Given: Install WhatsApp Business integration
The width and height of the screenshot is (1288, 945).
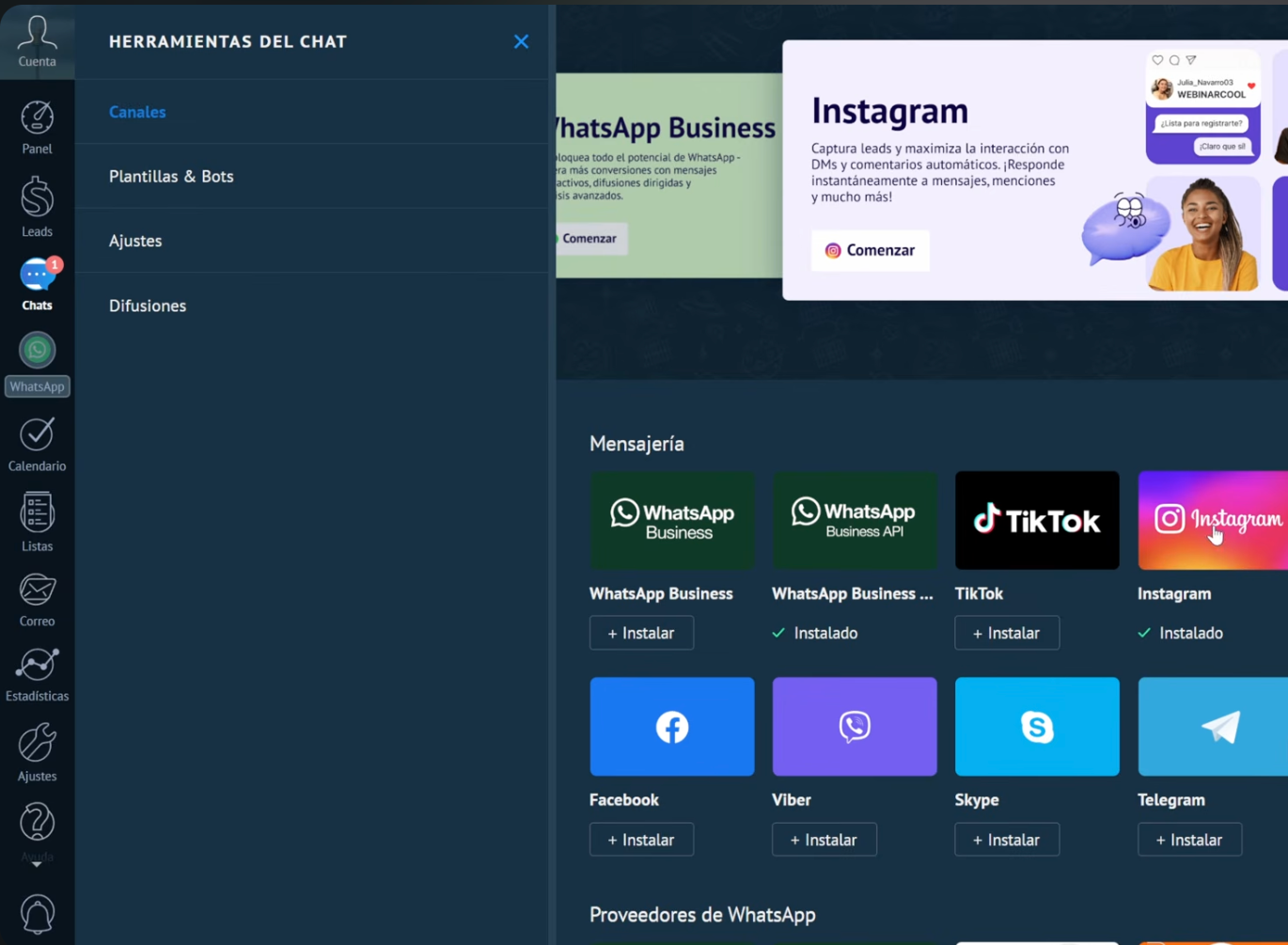Looking at the screenshot, I should coord(641,633).
